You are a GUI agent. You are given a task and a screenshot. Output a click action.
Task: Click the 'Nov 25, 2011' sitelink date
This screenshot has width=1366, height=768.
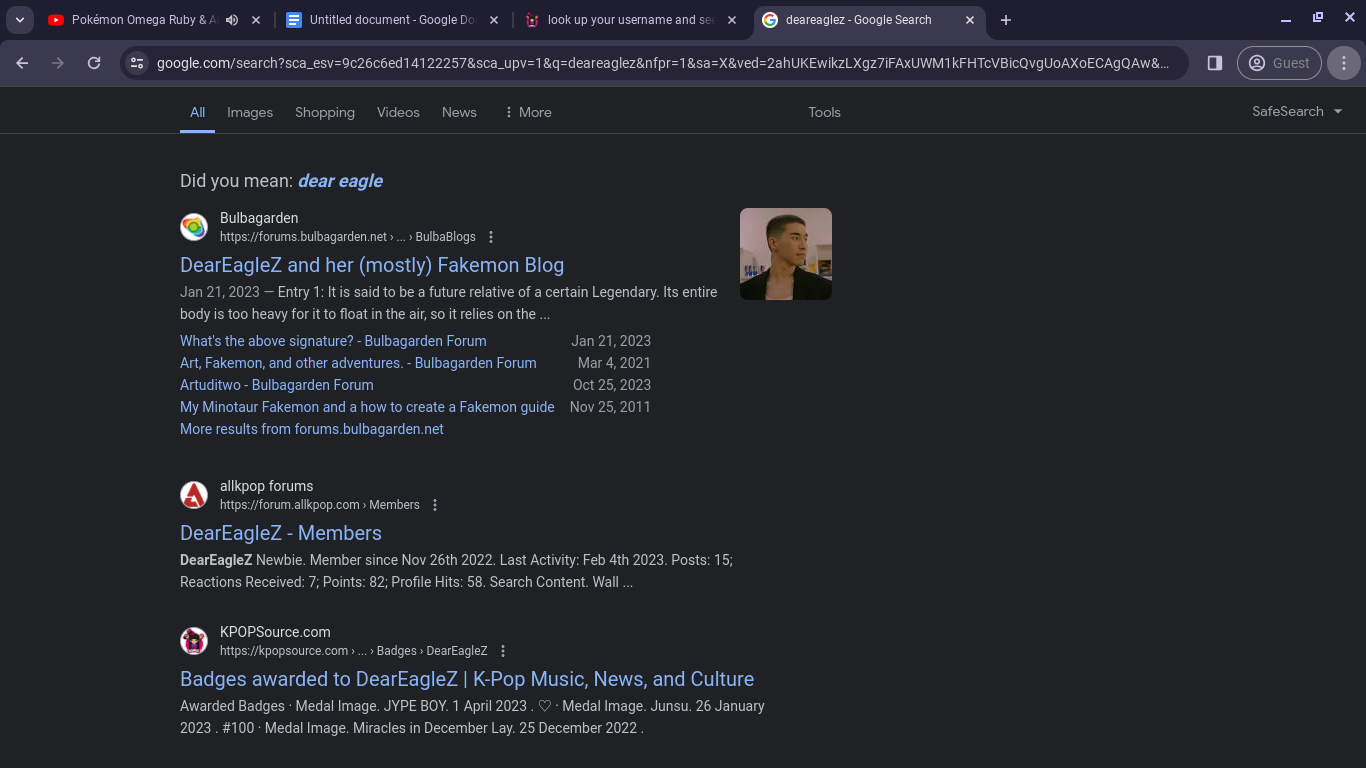pyautogui.click(x=610, y=407)
